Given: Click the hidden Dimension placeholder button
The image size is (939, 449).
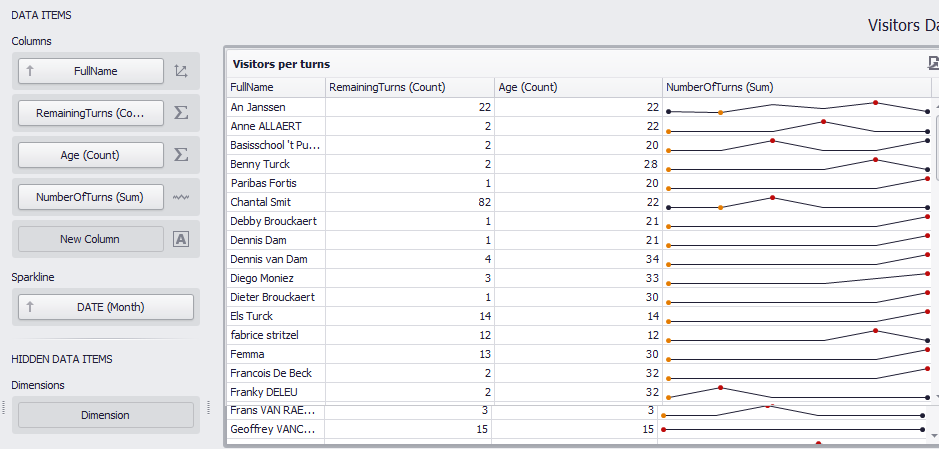Looking at the screenshot, I should (106, 415).
